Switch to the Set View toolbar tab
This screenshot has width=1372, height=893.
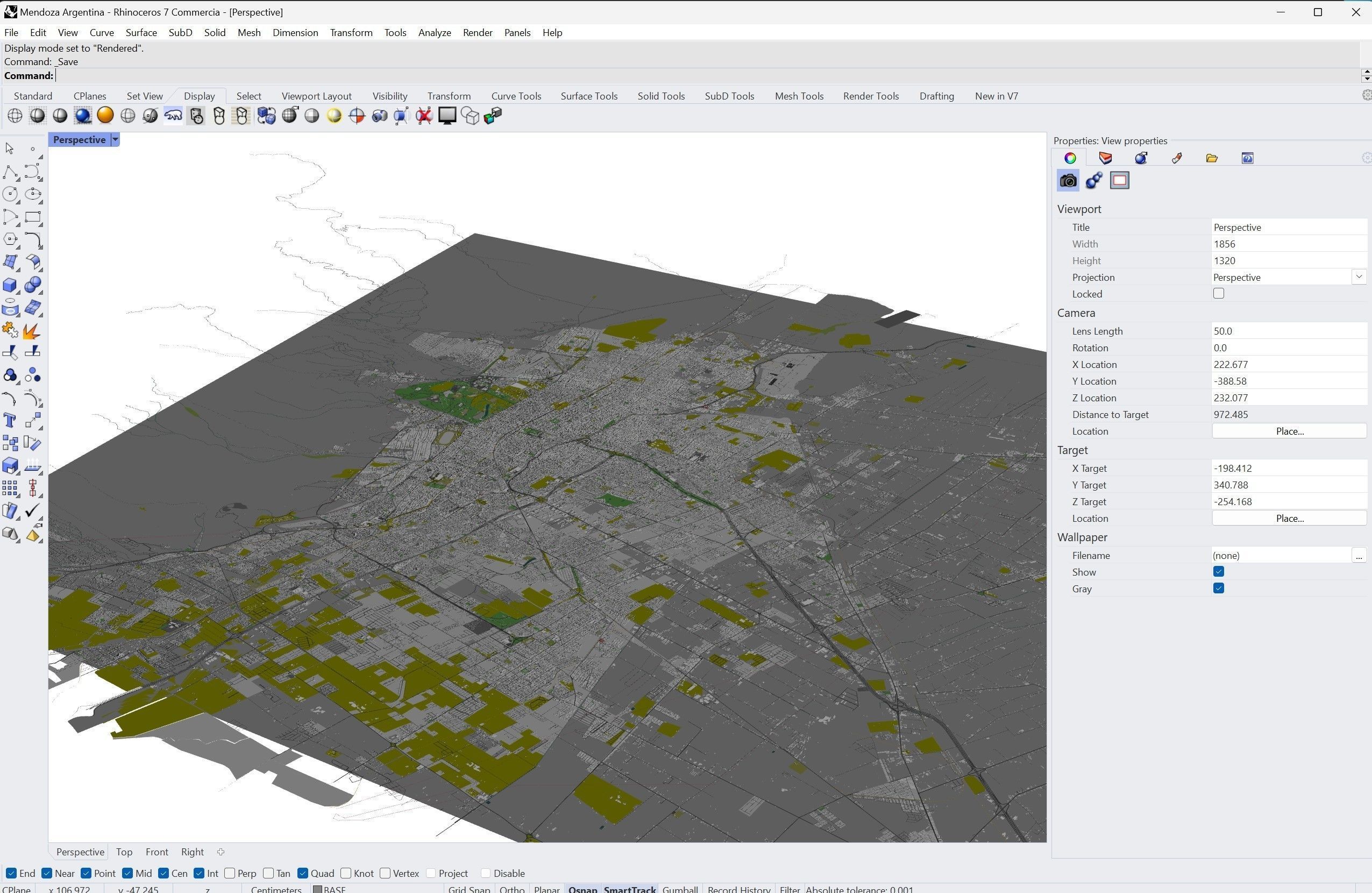click(145, 96)
